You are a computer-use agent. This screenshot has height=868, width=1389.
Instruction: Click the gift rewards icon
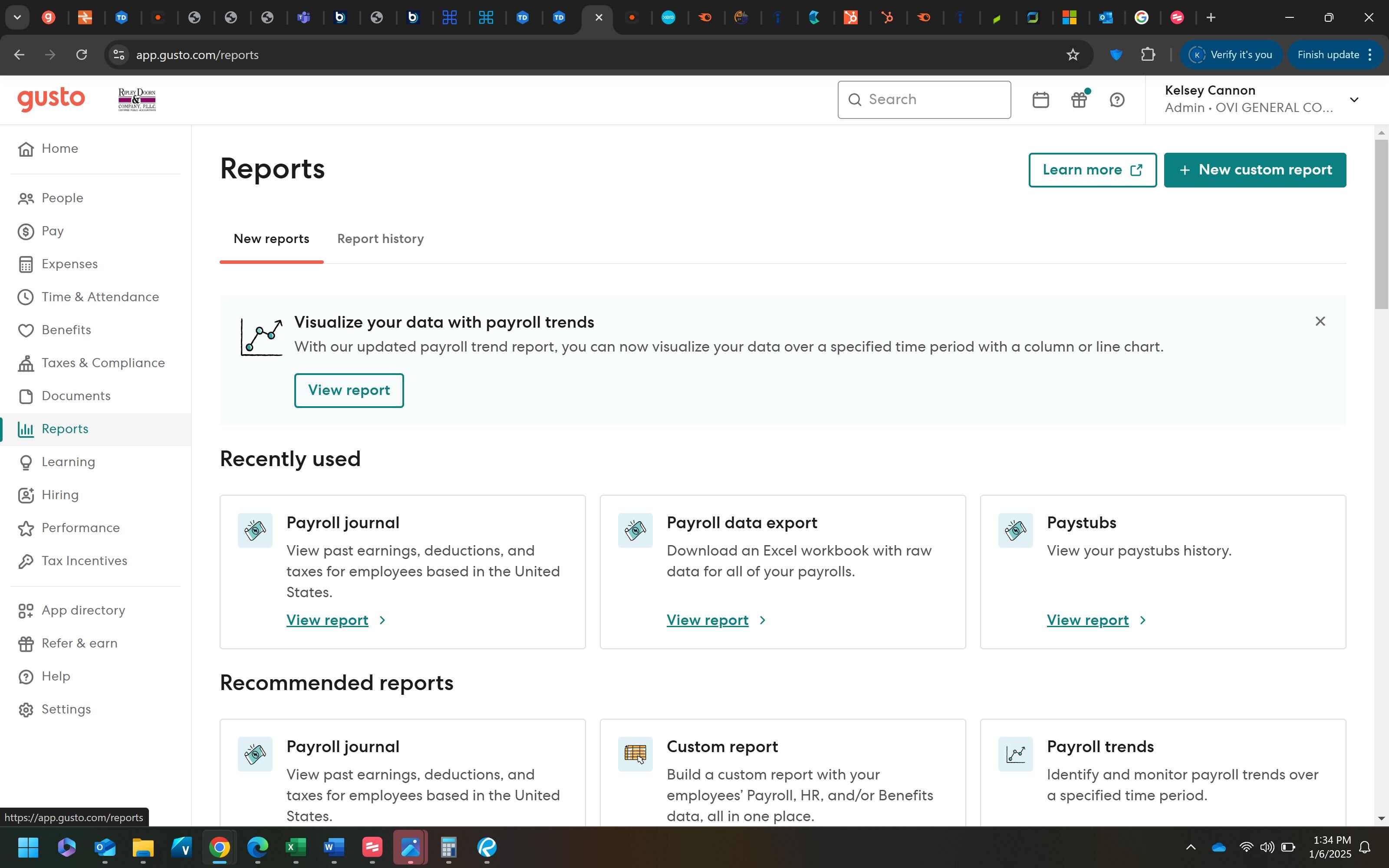[1079, 100]
